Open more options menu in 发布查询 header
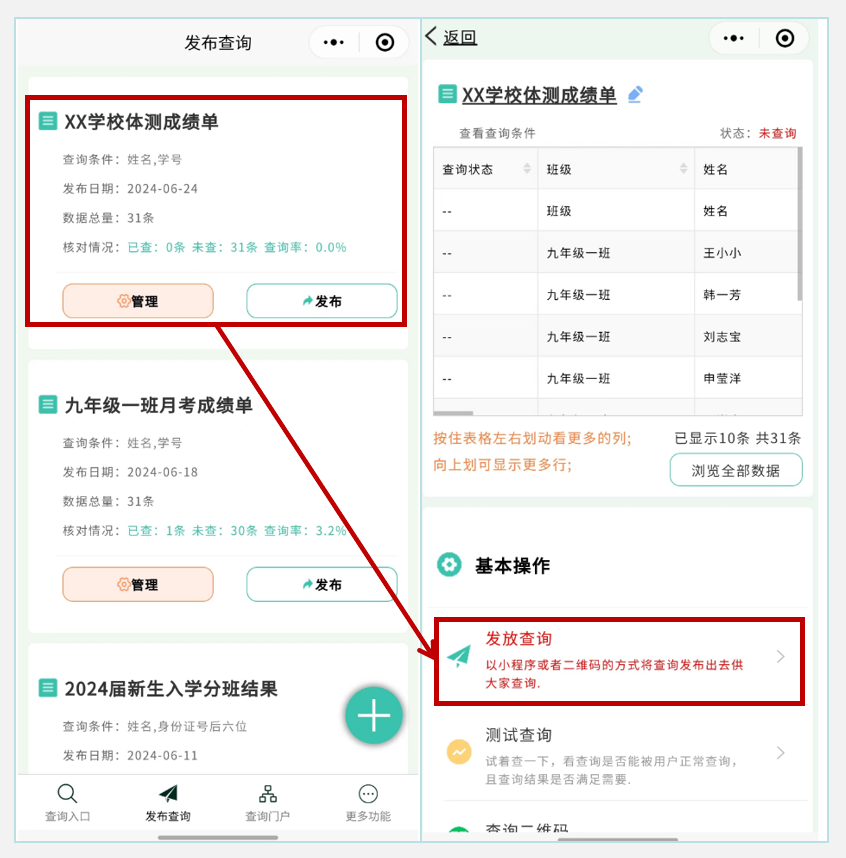Viewport: 846px width, 858px height. (x=334, y=42)
